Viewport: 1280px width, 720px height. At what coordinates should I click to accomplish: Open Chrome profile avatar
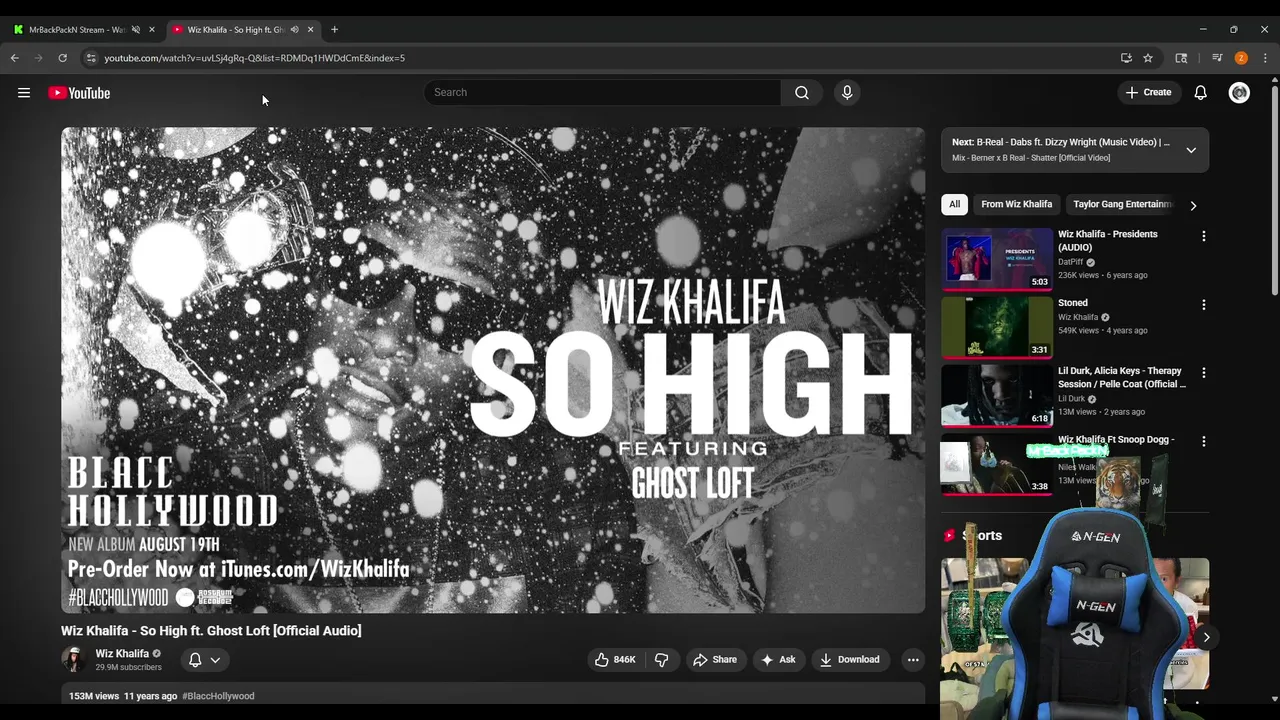[x=1241, y=58]
